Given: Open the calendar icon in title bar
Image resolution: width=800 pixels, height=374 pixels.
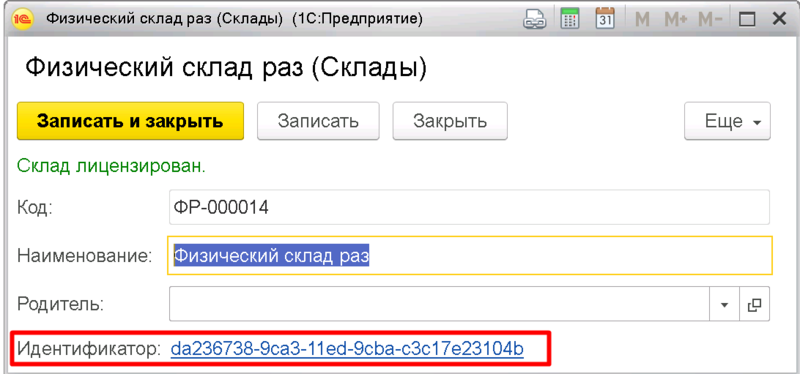Looking at the screenshot, I should coord(605,19).
